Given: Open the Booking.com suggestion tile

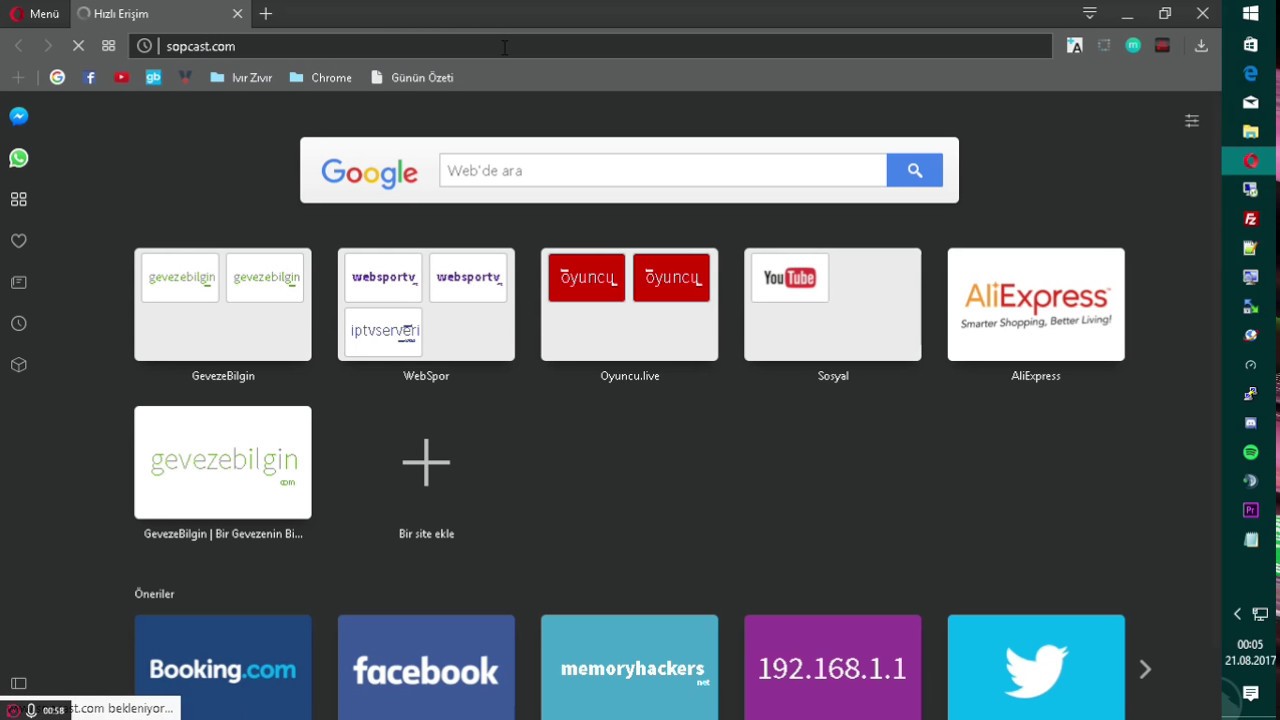Looking at the screenshot, I should pos(223,667).
